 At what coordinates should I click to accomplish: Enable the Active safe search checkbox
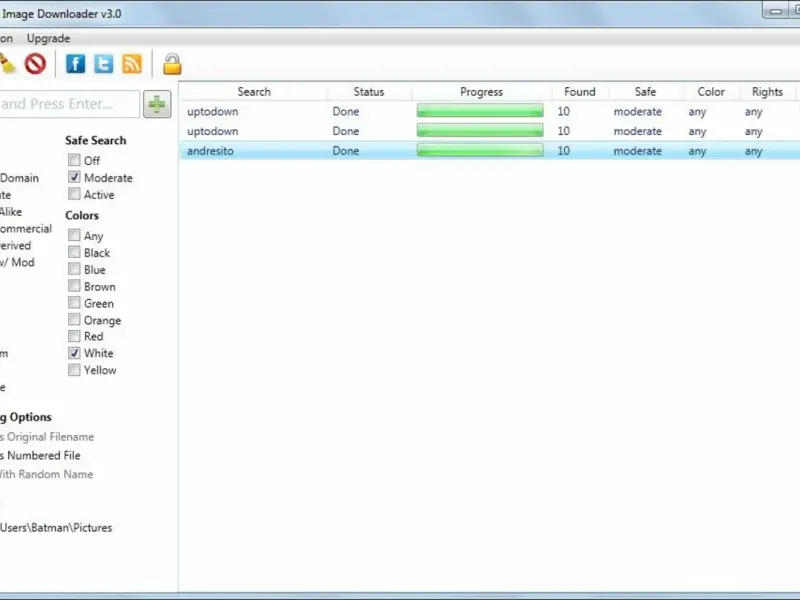pyautogui.click(x=74, y=194)
